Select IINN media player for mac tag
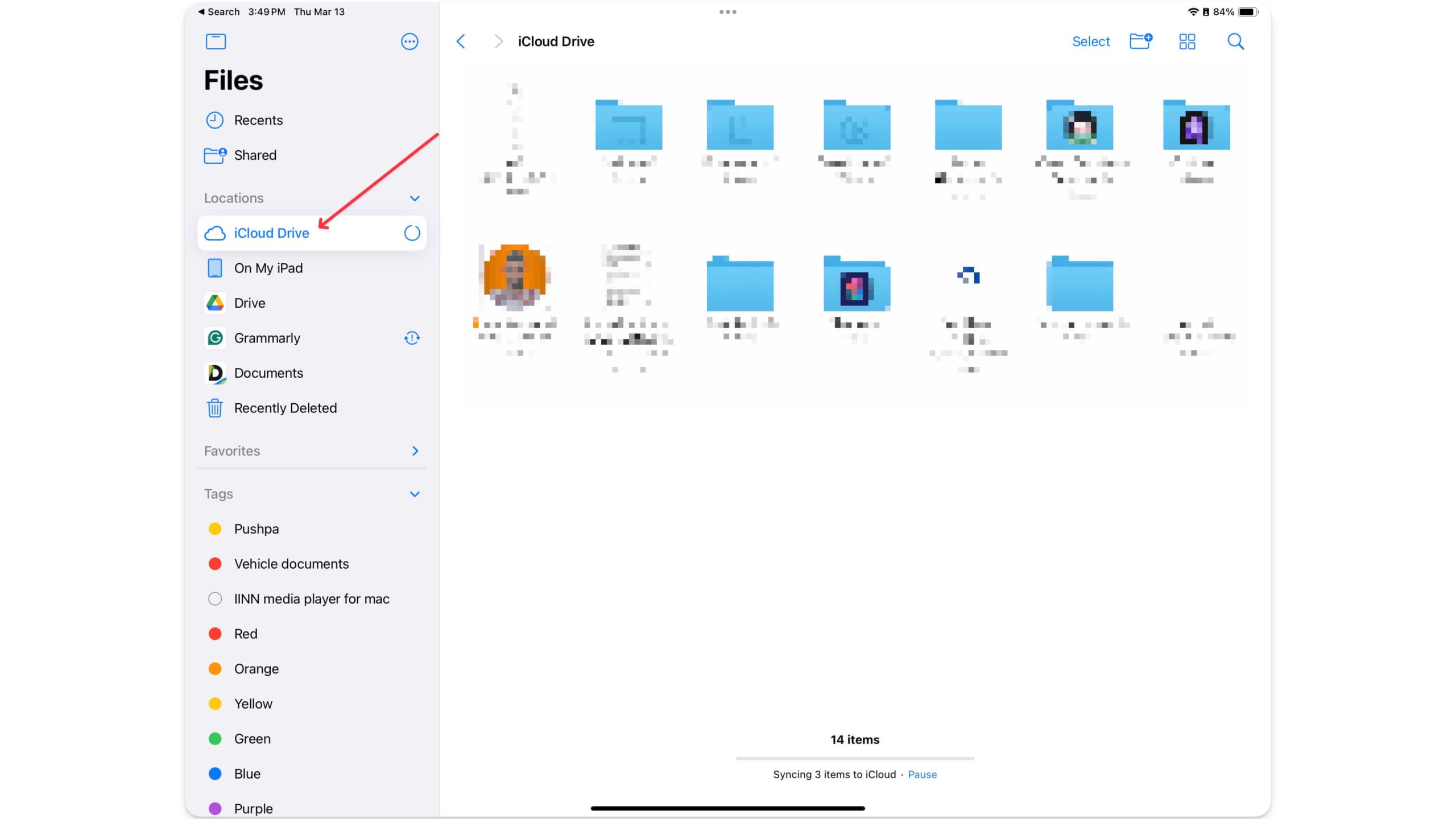Viewport: 1456px width, 819px height. [312, 599]
